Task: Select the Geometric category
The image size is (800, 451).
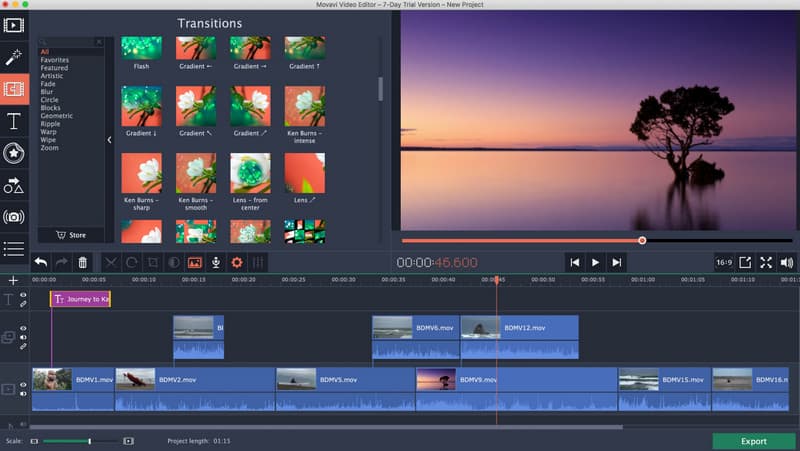Action: [57, 116]
